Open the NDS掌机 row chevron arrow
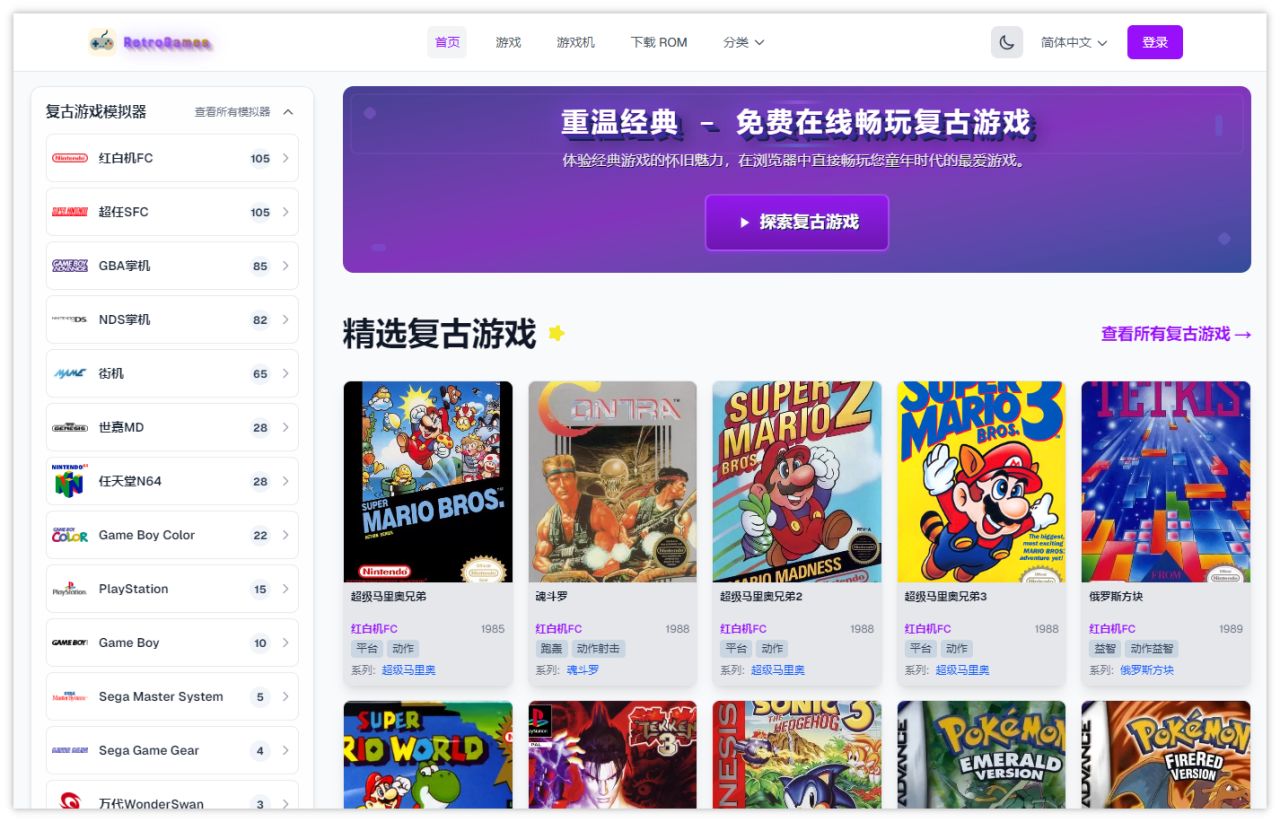This screenshot has width=1280, height=822. 285,320
